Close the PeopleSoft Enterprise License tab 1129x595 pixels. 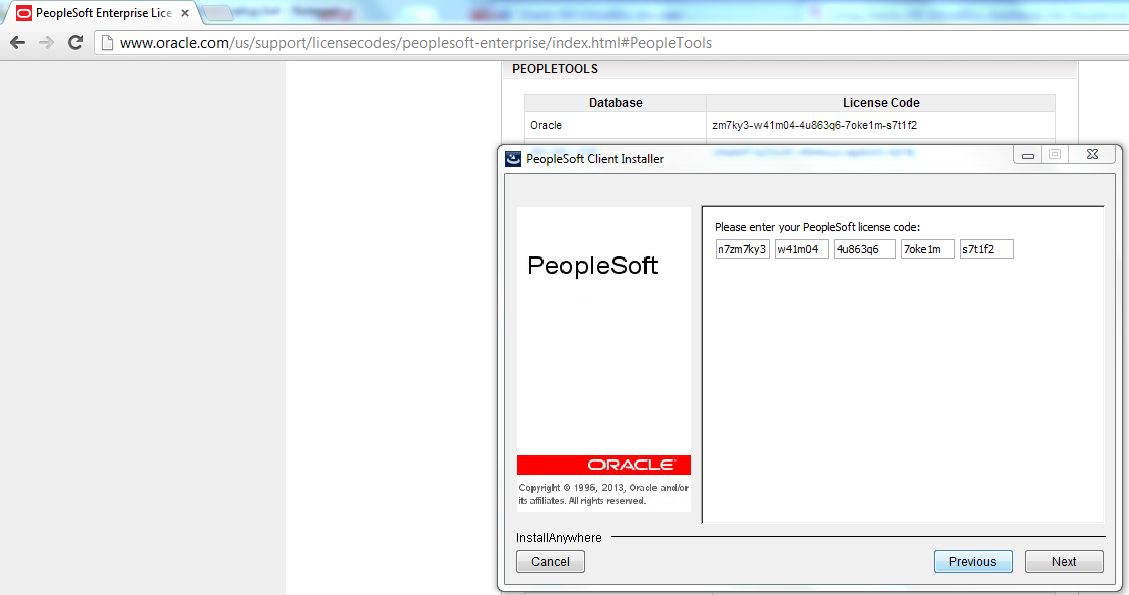pyautogui.click(x=185, y=13)
